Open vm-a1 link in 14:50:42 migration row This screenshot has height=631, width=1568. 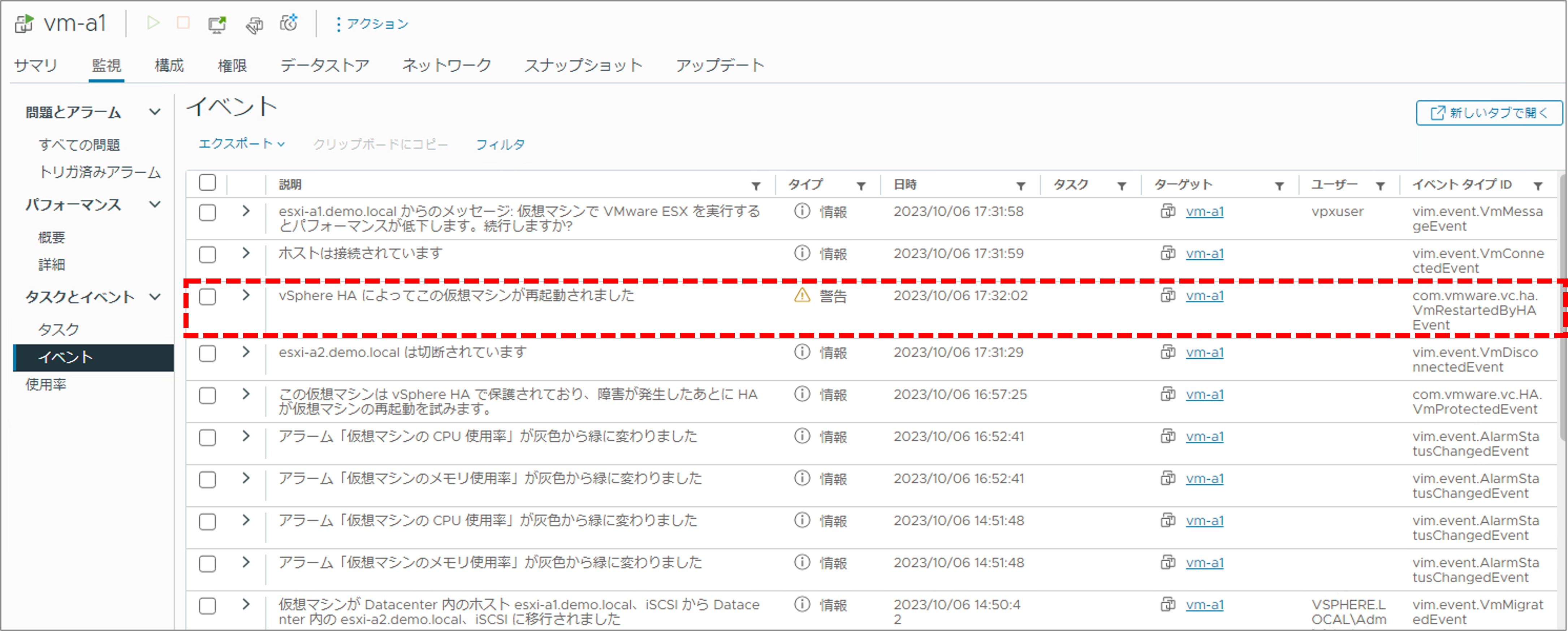click(x=1204, y=605)
